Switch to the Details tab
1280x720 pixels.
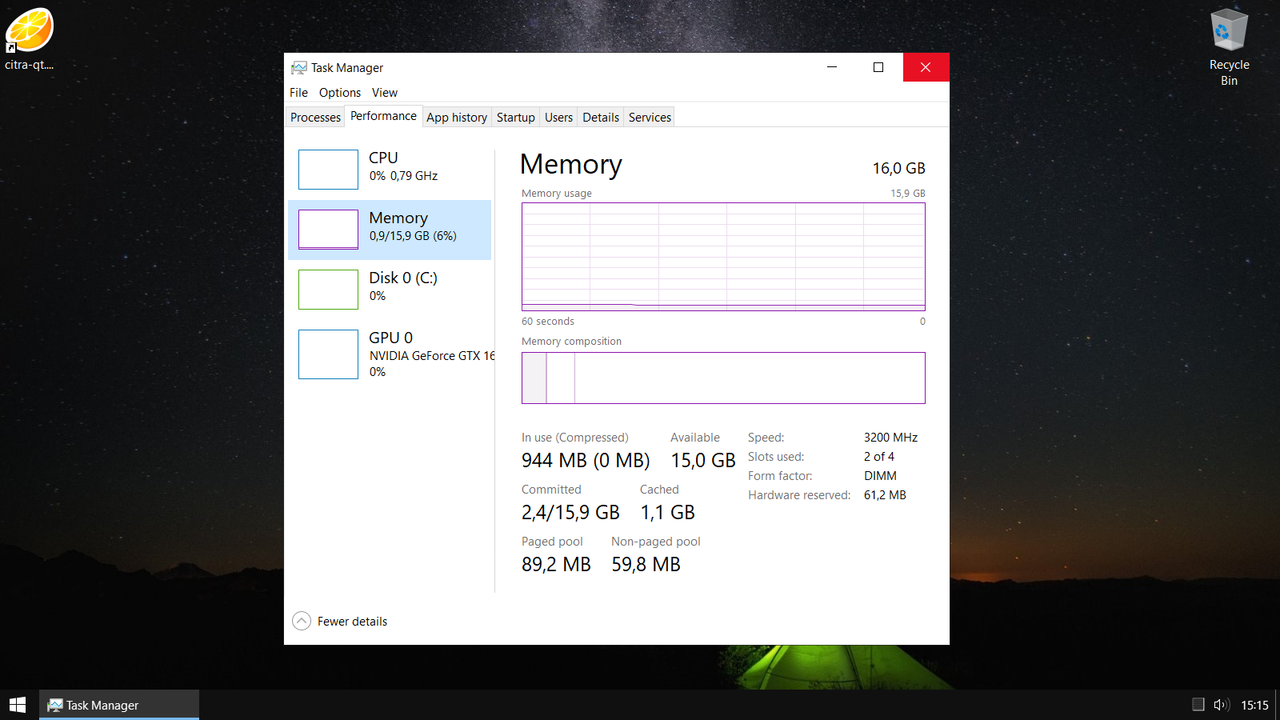(600, 117)
